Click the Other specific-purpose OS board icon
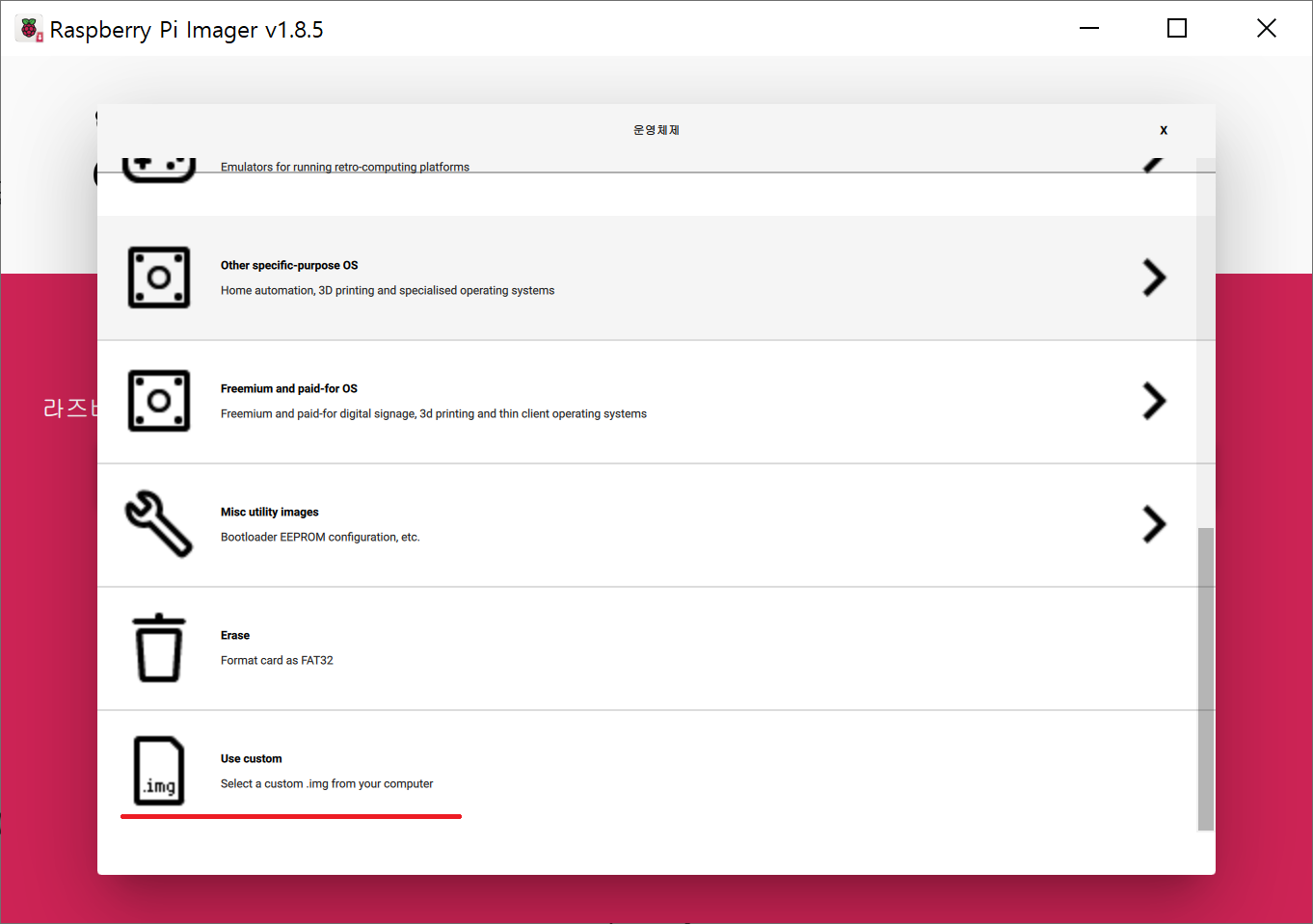 click(159, 277)
